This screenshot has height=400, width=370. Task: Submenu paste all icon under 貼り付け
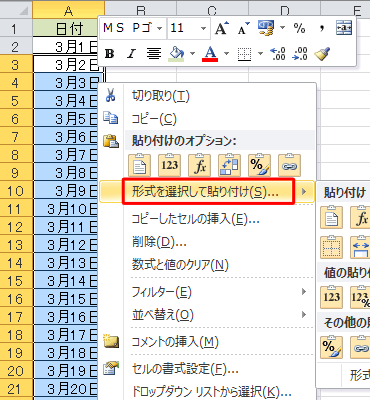[331, 217]
